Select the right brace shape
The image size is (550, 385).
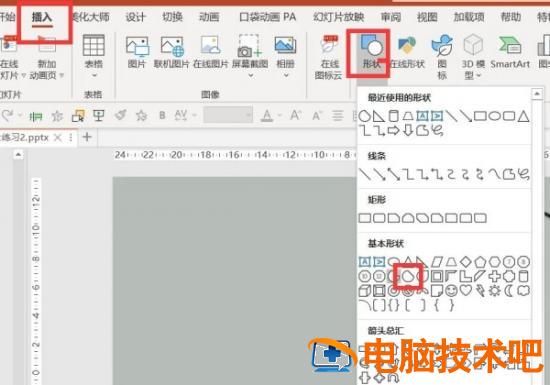coord(451,305)
